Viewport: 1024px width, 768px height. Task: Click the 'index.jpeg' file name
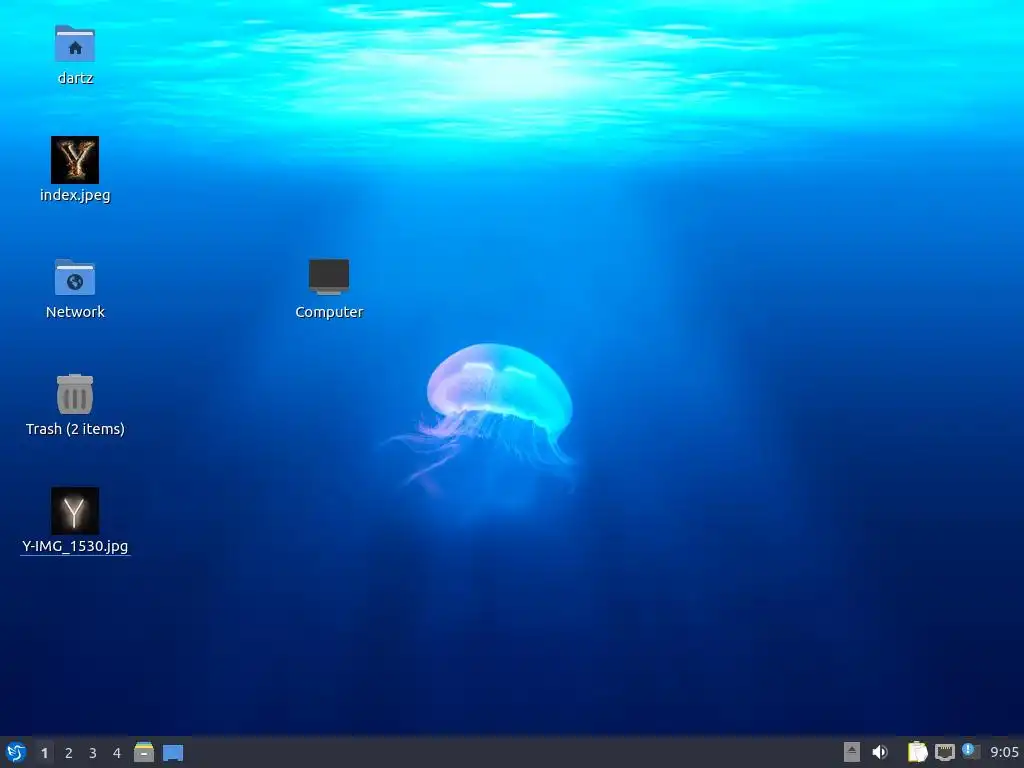(x=75, y=195)
